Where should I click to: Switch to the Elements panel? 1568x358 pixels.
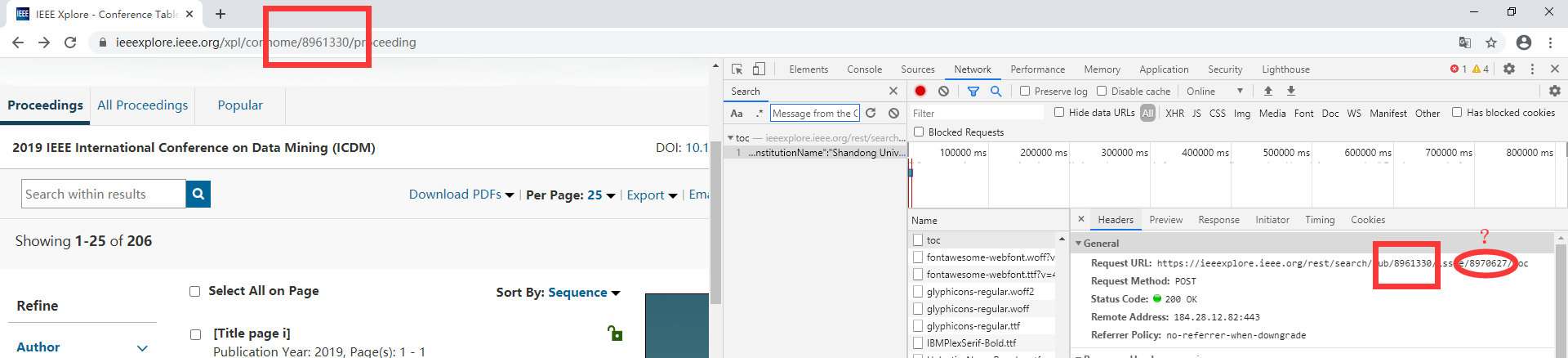coord(808,69)
